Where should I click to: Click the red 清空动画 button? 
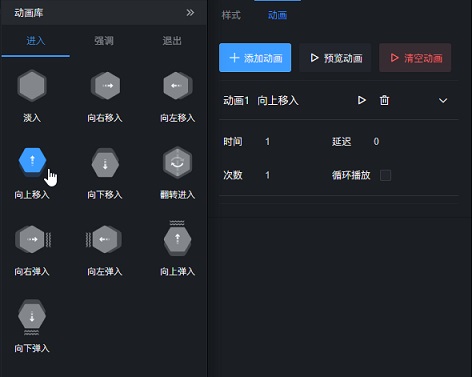[x=415, y=58]
